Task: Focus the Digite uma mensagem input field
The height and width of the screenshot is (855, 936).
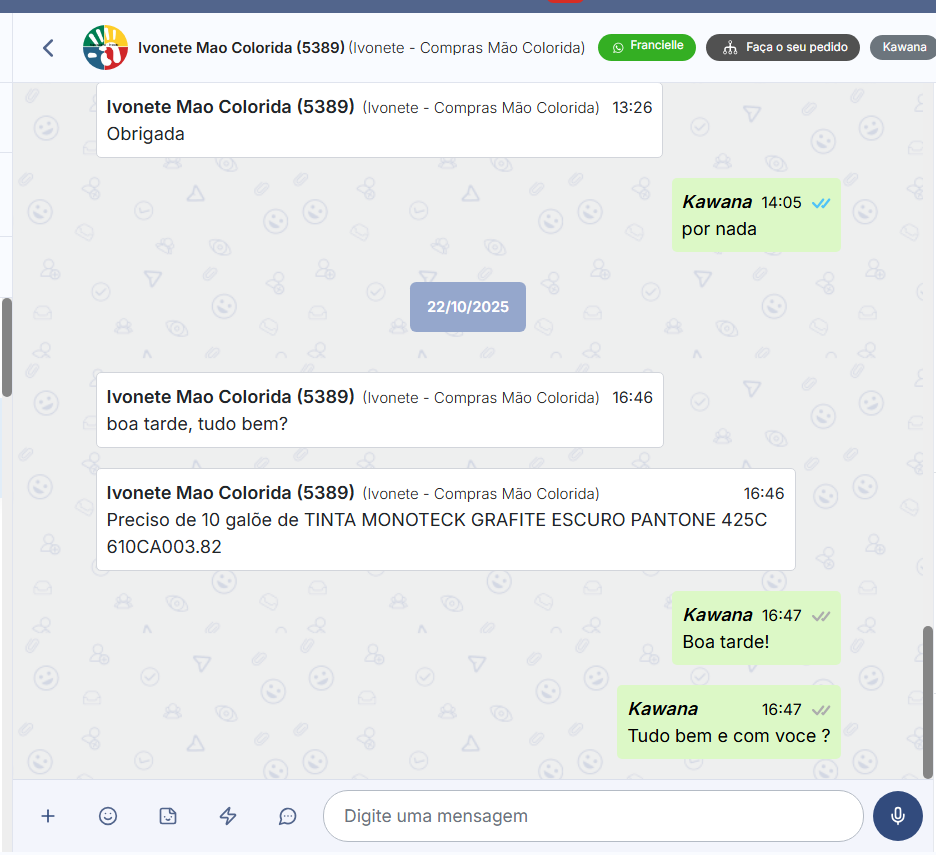Action: tap(592, 816)
